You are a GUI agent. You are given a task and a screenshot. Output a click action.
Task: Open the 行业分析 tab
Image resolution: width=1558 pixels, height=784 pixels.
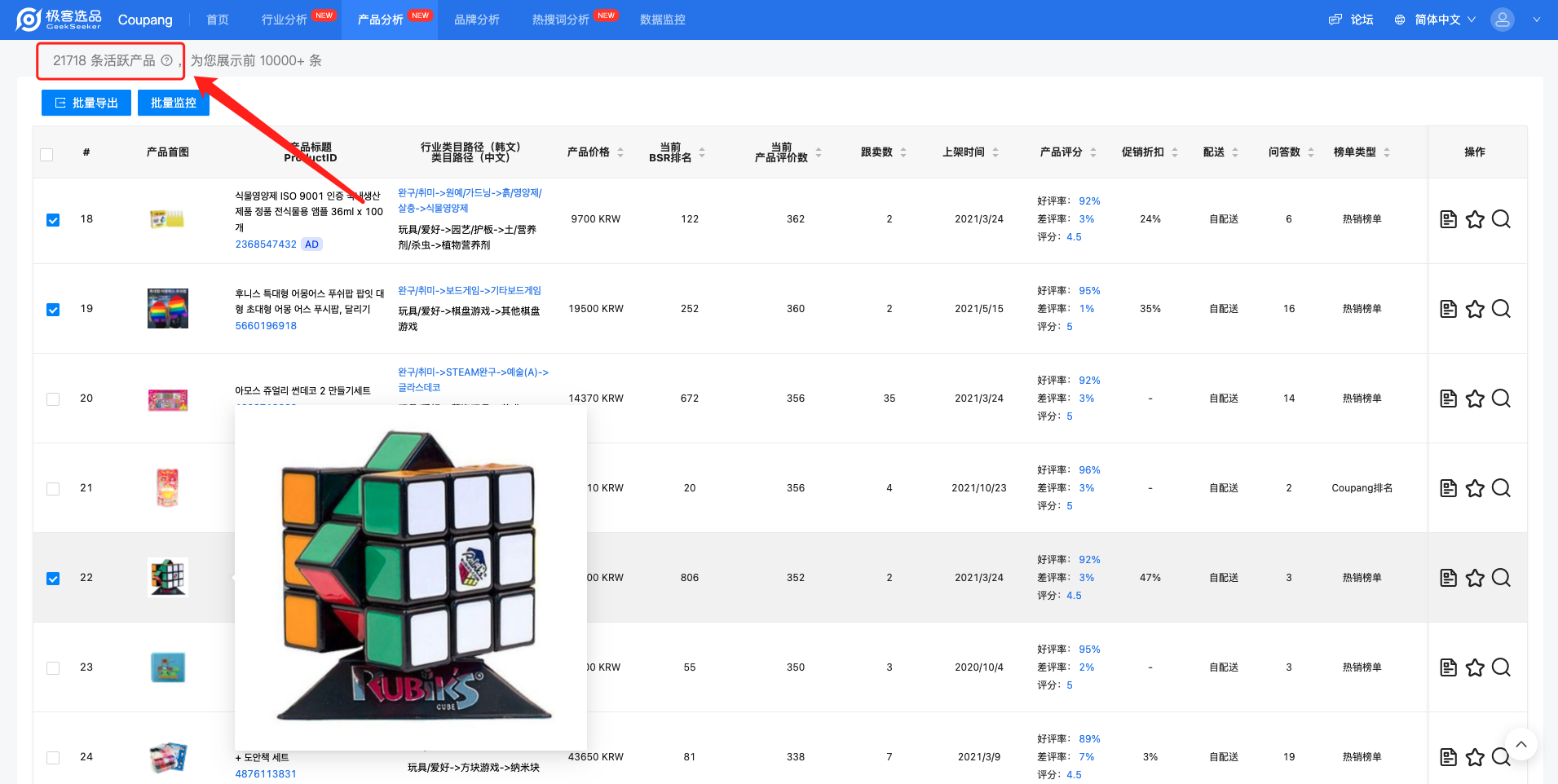(x=285, y=20)
